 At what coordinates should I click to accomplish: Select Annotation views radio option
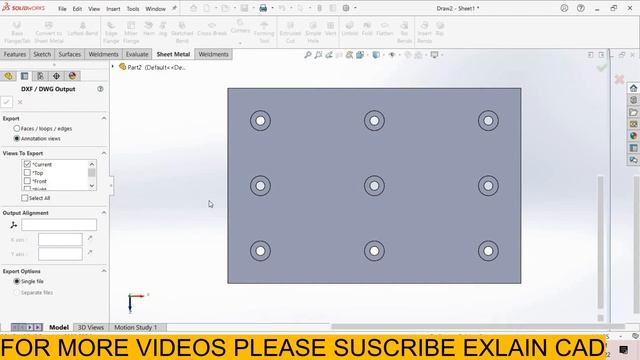pos(17,139)
